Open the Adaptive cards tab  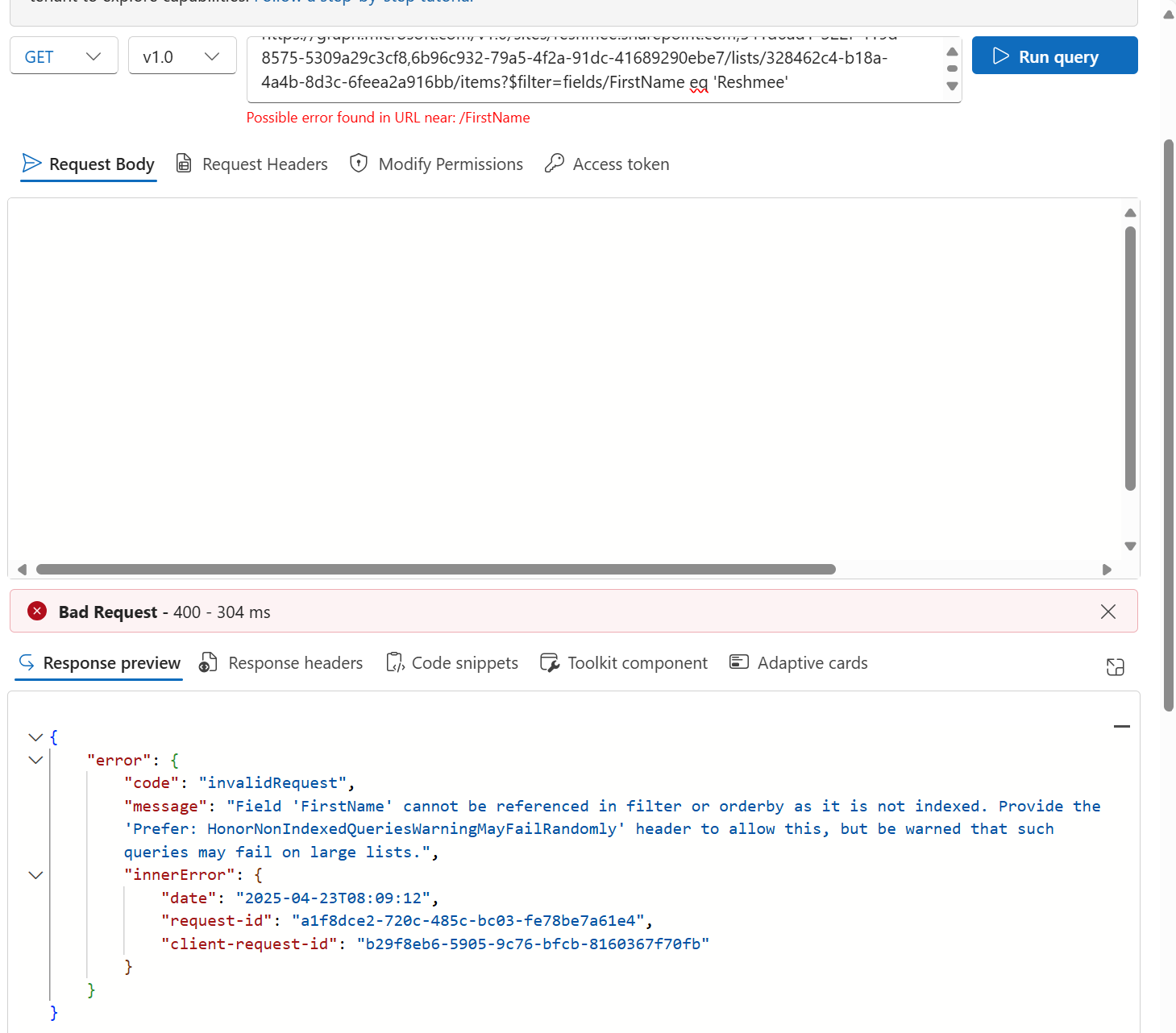click(x=799, y=663)
